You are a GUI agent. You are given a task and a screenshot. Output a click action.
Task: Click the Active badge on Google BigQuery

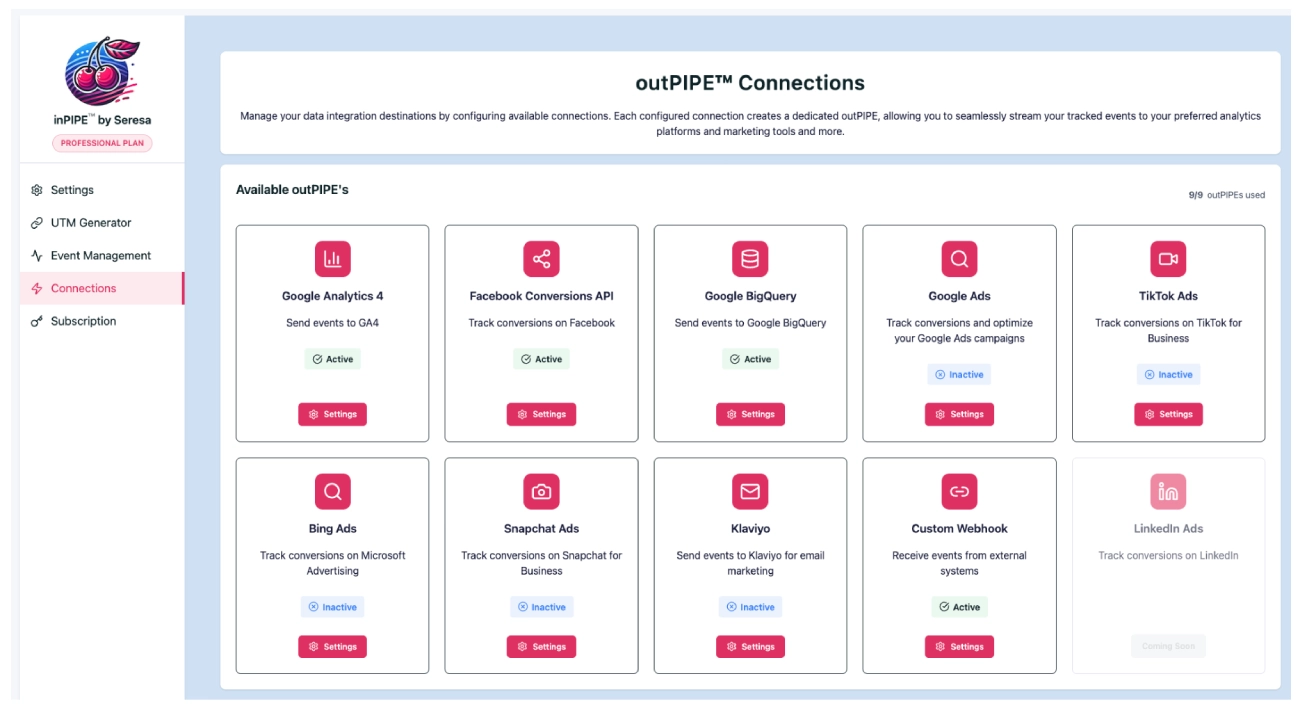pyautogui.click(x=750, y=359)
